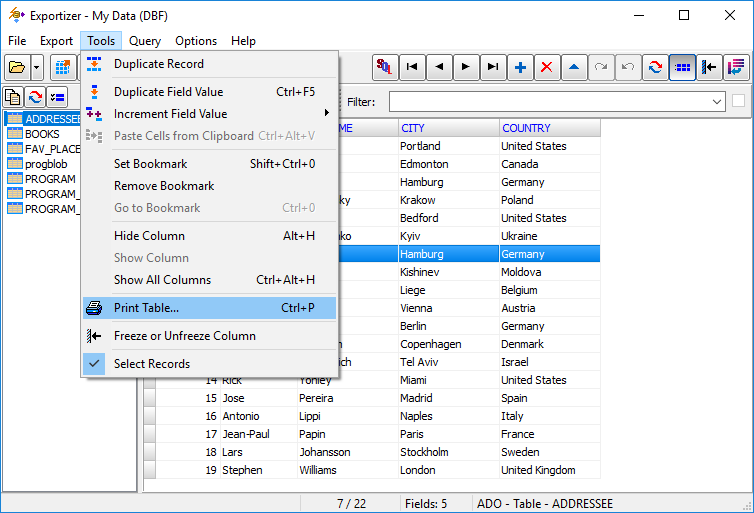The width and height of the screenshot is (754, 513).
Task: Click the Print Table printer icon
Action: [x=94, y=308]
